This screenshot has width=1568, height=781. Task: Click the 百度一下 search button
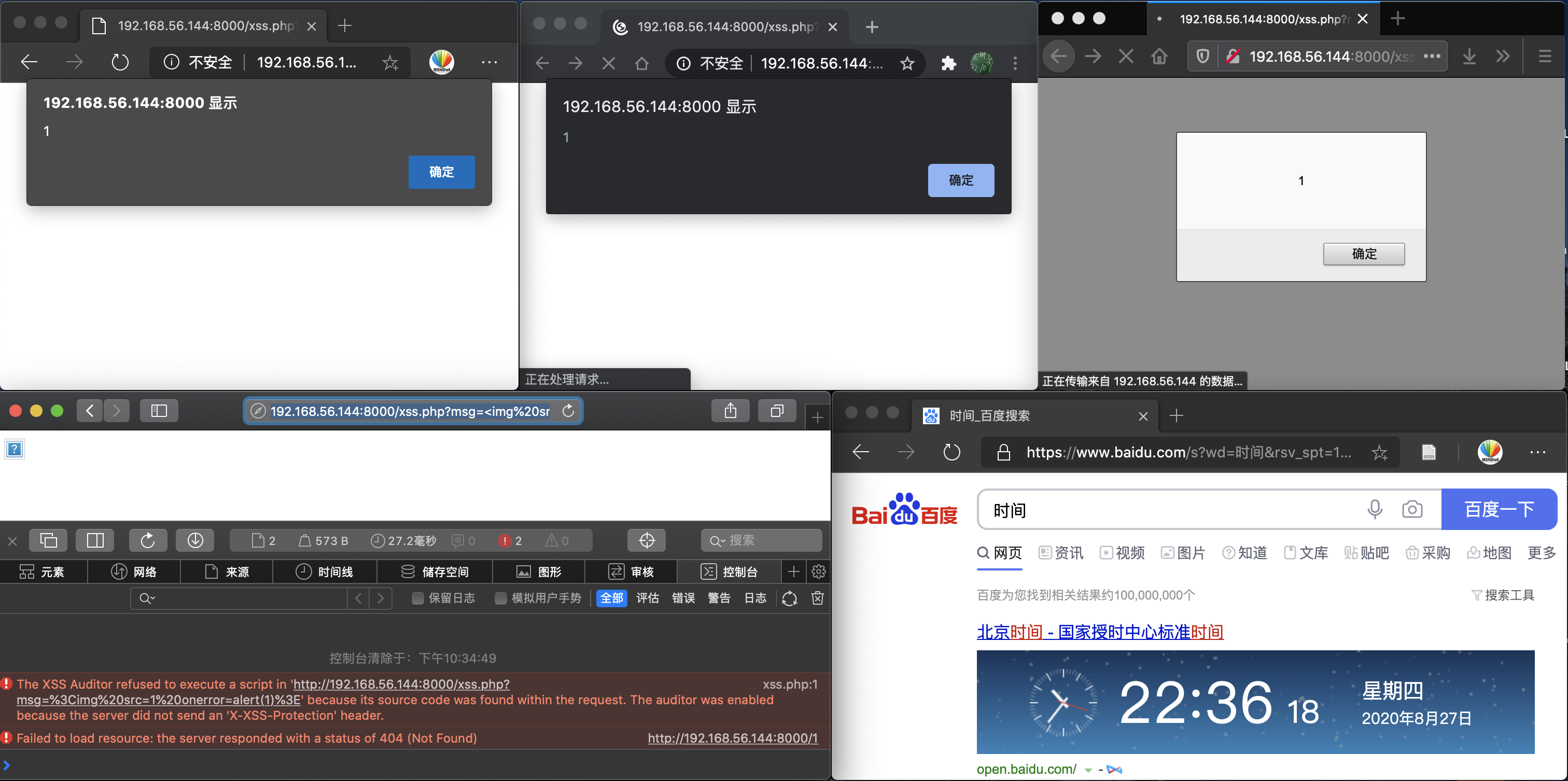(1499, 509)
